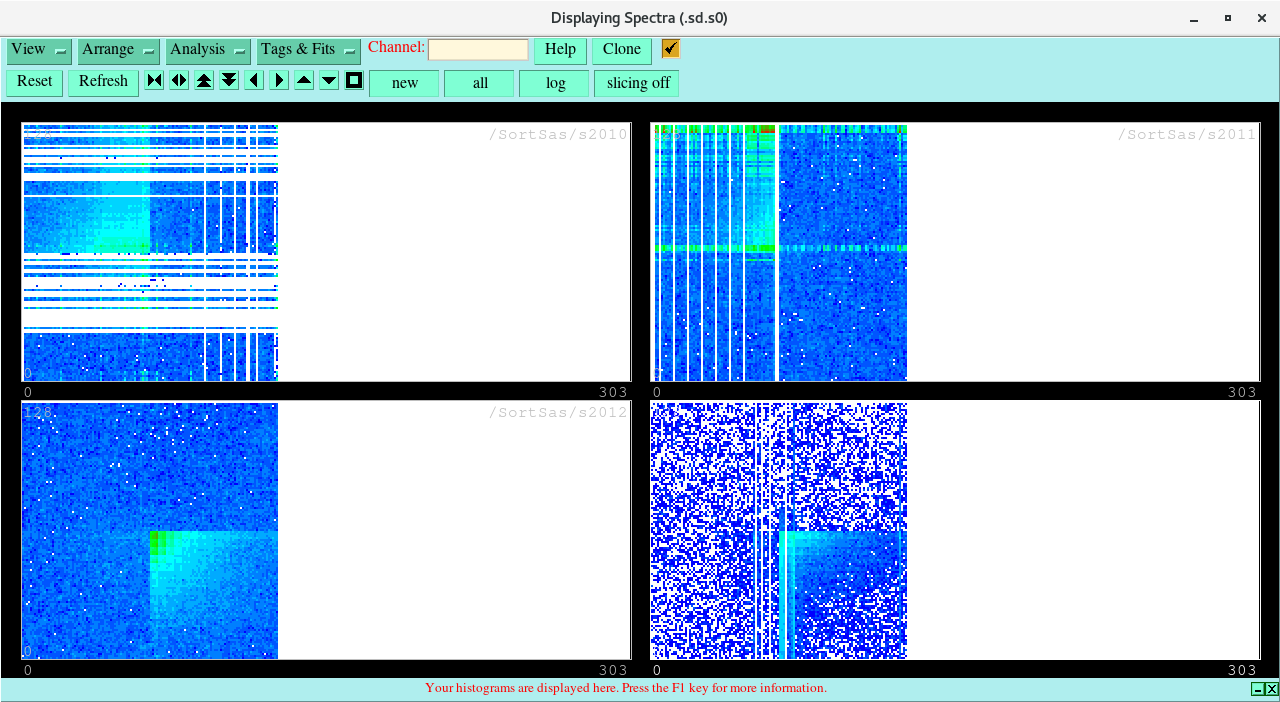The height and width of the screenshot is (702, 1280).
Task: Toggle the slicing off button
Action: 636,83
